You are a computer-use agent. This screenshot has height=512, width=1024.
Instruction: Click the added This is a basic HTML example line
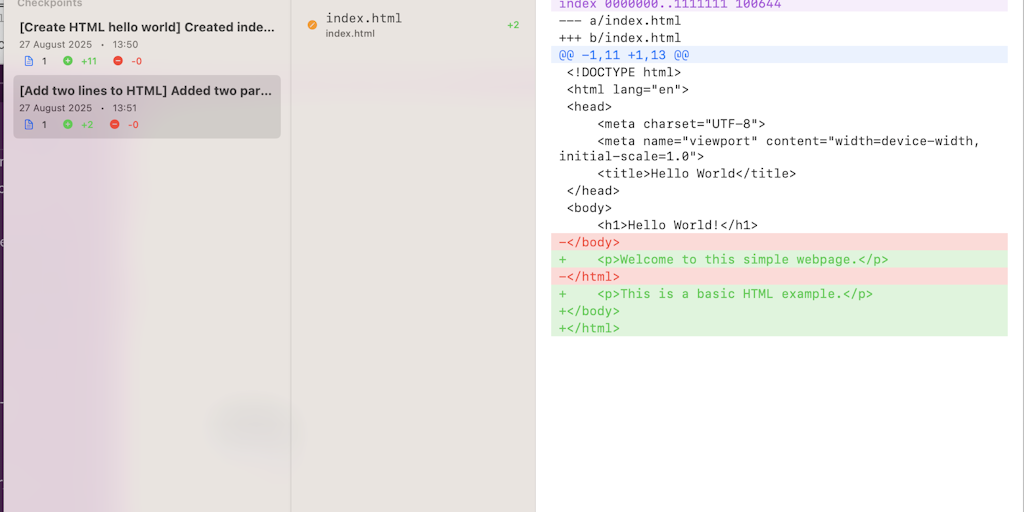coord(734,294)
